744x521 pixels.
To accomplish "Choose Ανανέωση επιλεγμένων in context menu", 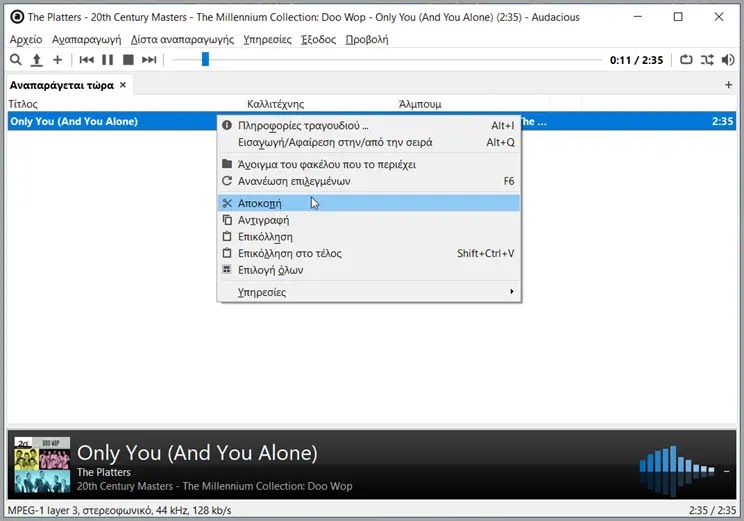I will tap(369, 181).
